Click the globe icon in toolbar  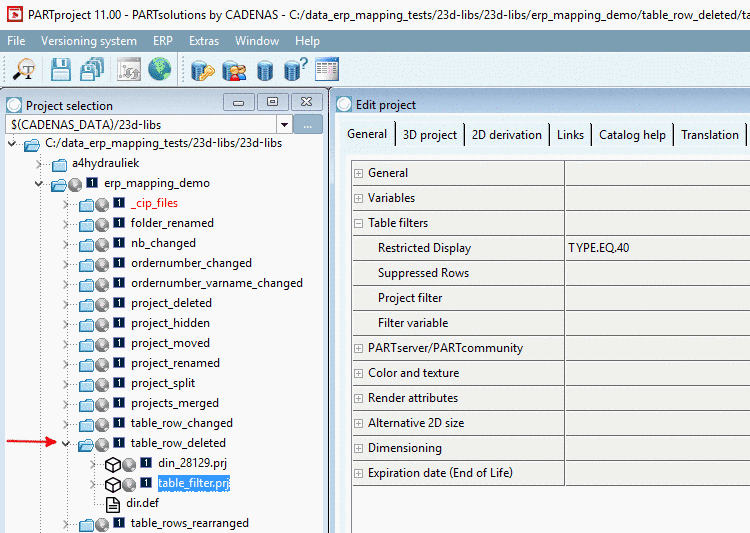tap(159, 69)
